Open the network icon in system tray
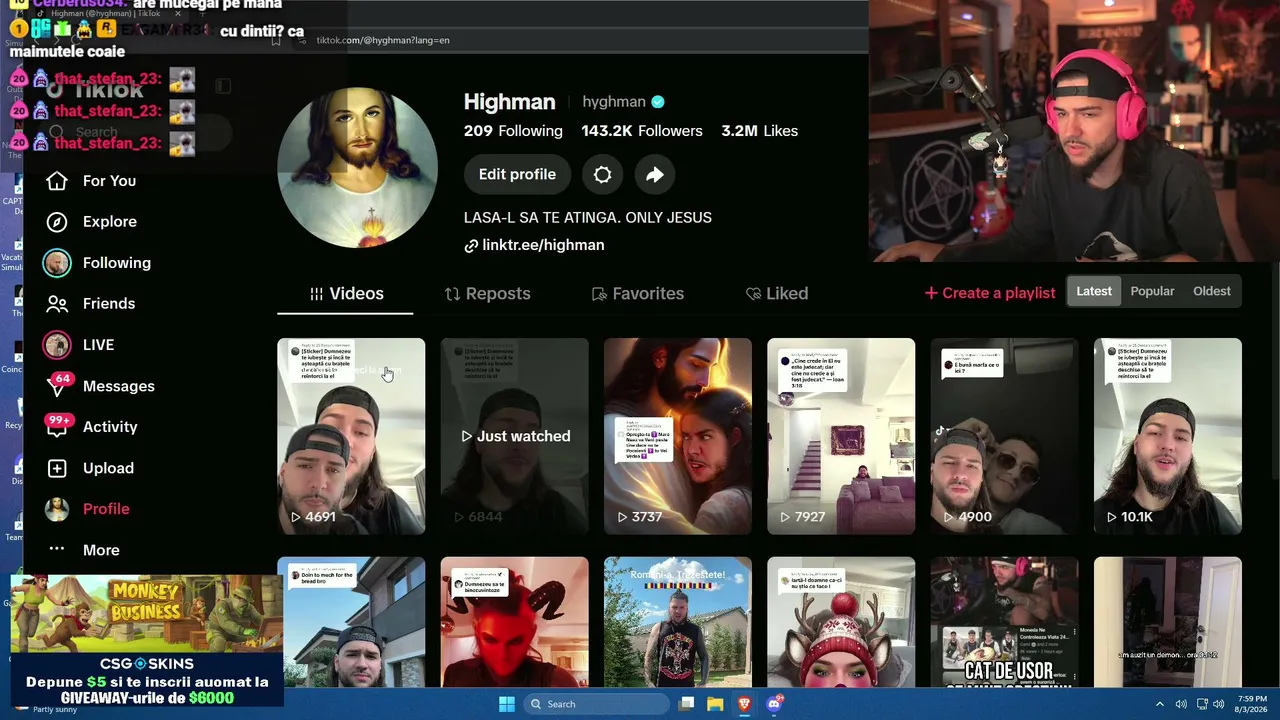Screen dimensions: 1280x720 point(1202,704)
